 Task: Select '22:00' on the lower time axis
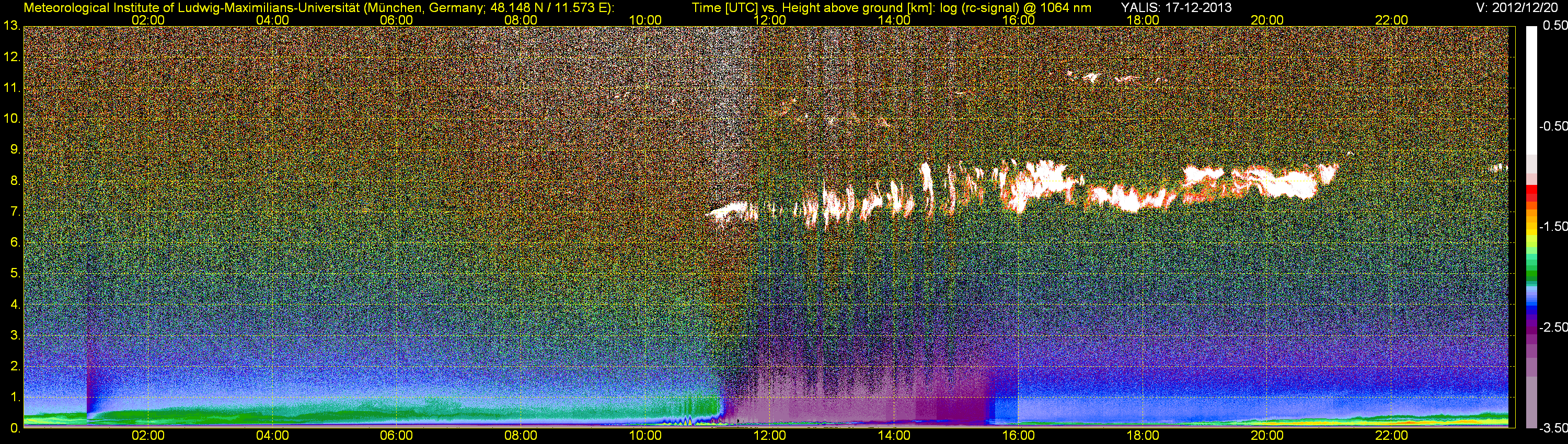(1391, 436)
